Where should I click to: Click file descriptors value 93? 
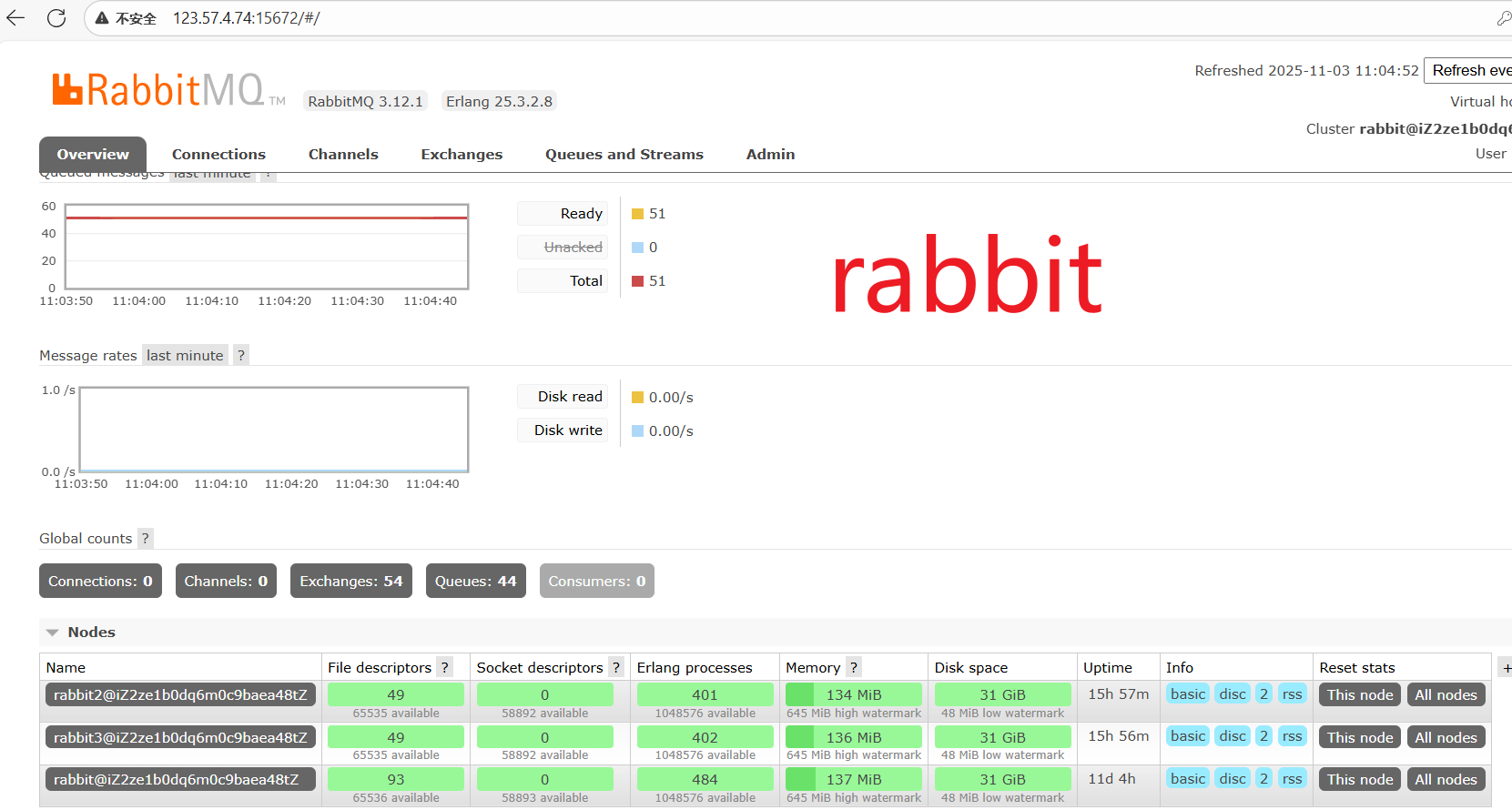coord(396,779)
